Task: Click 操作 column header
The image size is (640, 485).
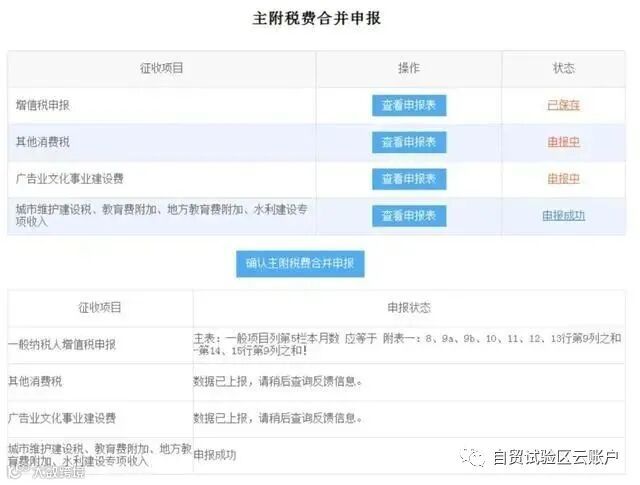Action: pyautogui.click(x=409, y=68)
